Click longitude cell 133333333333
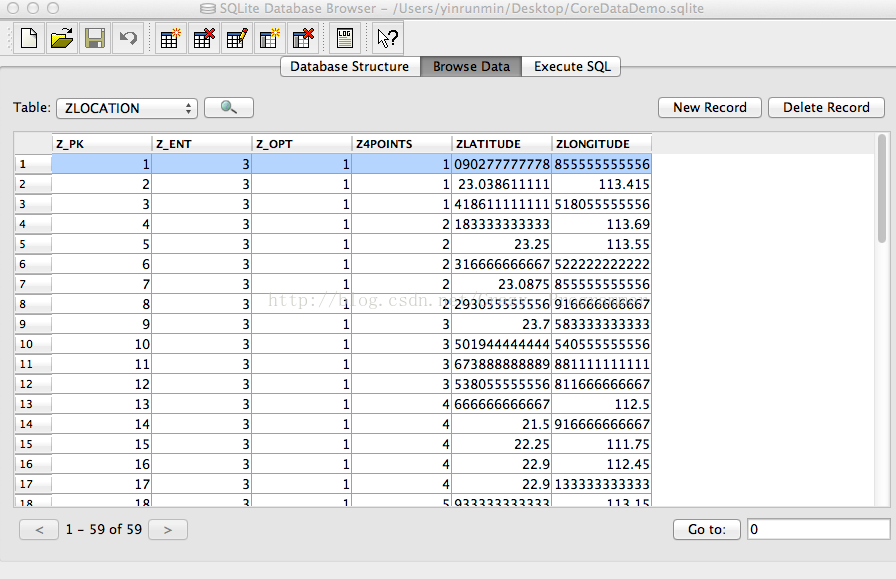This screenshot has width=896, height=579. (602, 484)
